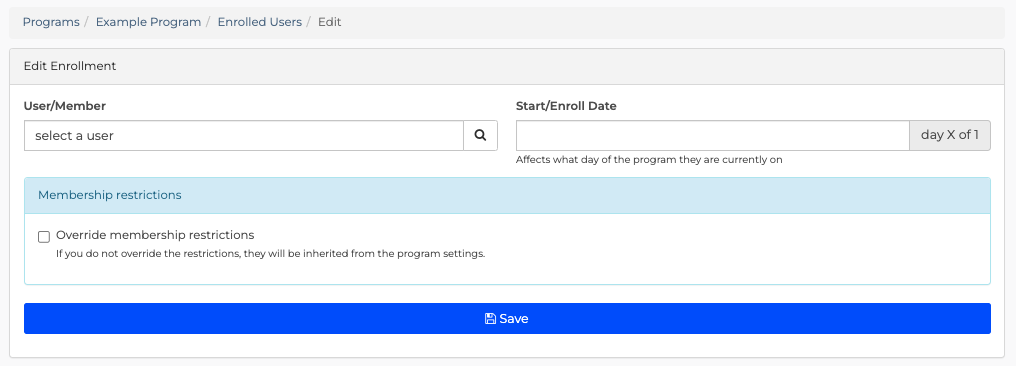Viewport: 1016px width, 366px height.
Task: Click the 'Override membership restrictions' label text
Action: (x=155, y=234)
